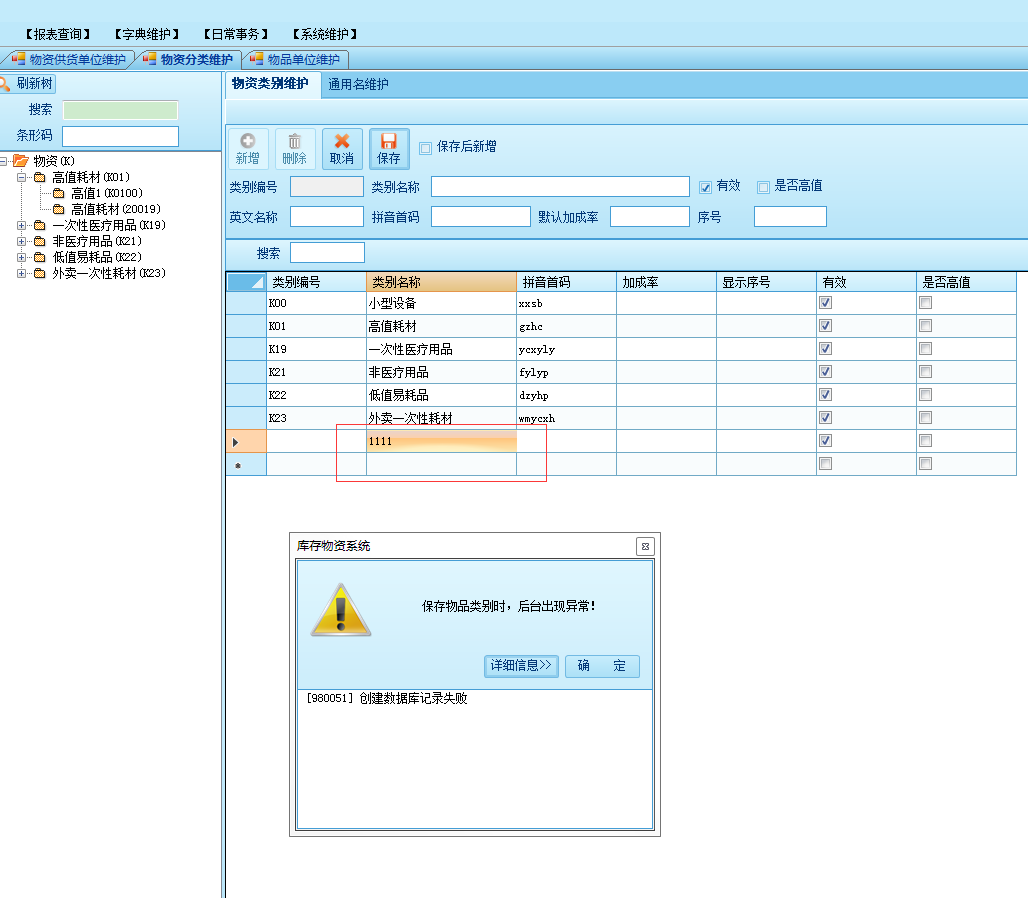Viewport: 1028px width, 898px height.
Task: Click the 搜索 field above the grid
Action: tap(327, 252)
